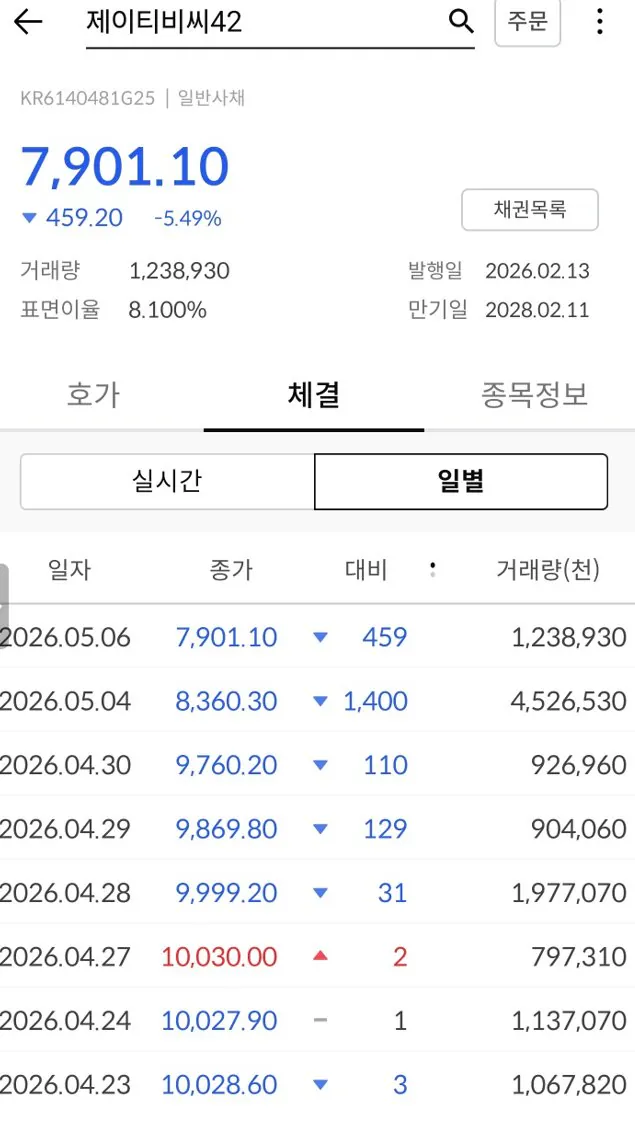Tap the 주문 order button
The width and height of the screenshot is (635, 1123).
pos(528,21)
